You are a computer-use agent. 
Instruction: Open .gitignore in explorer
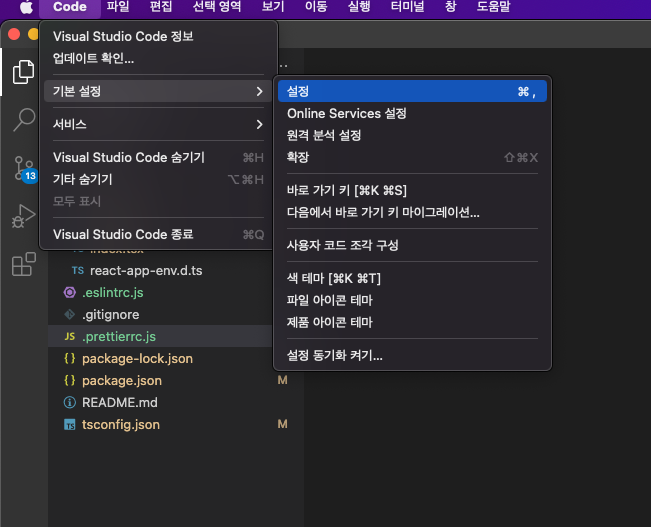point(110,315)
